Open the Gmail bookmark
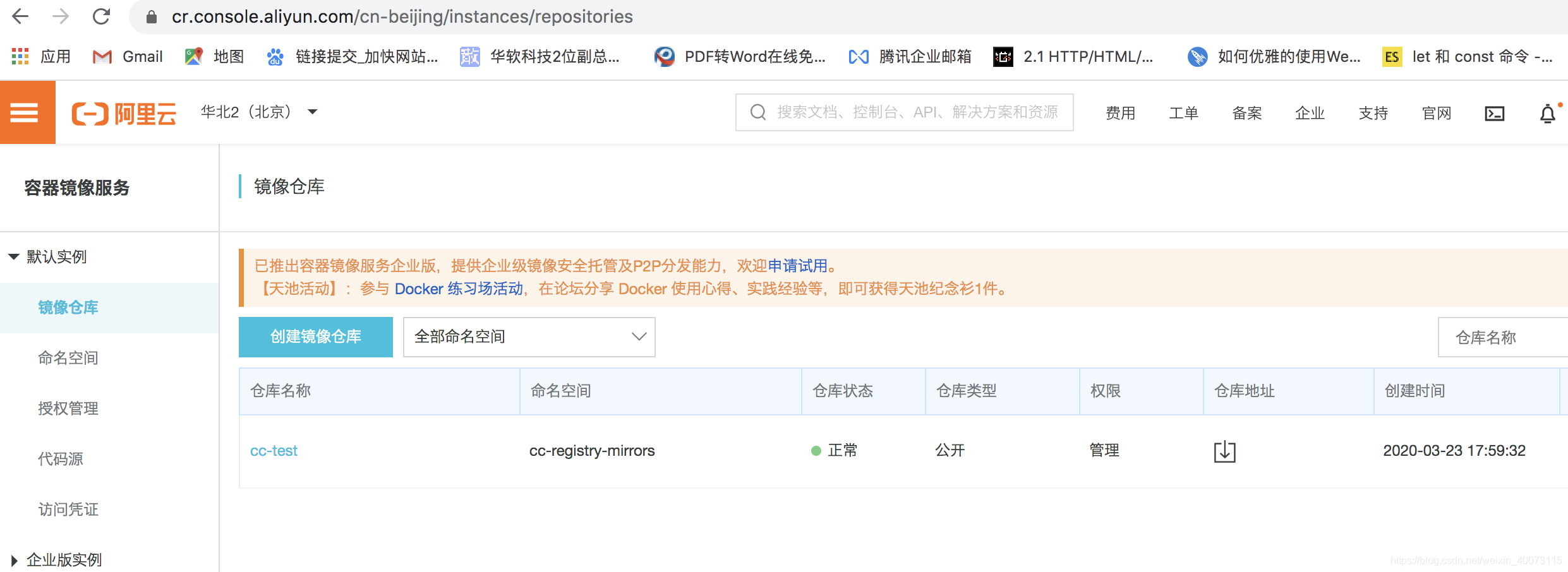 click(x=128, y=57)
